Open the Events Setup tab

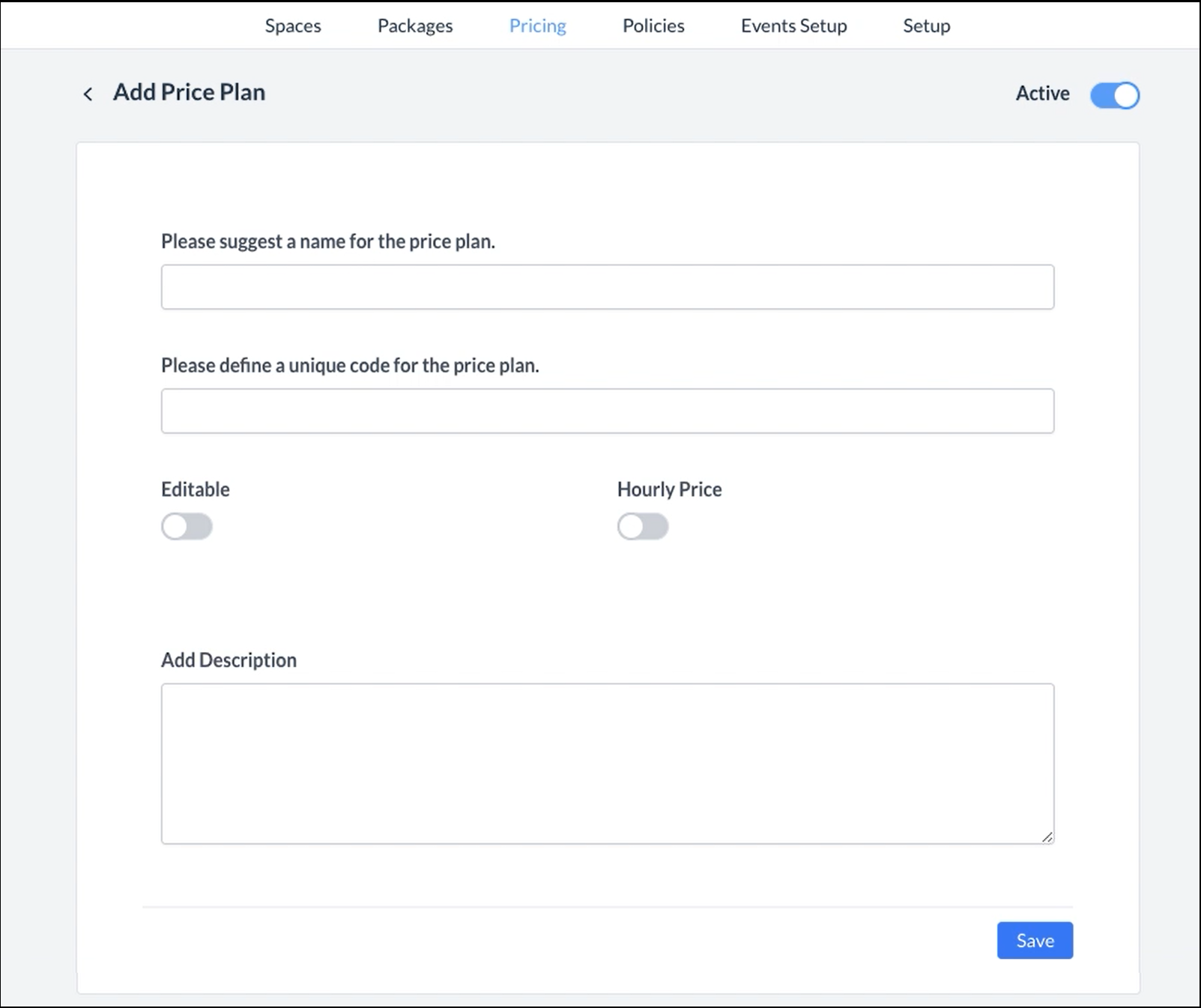pyautogui.click(x=793, y=25)
